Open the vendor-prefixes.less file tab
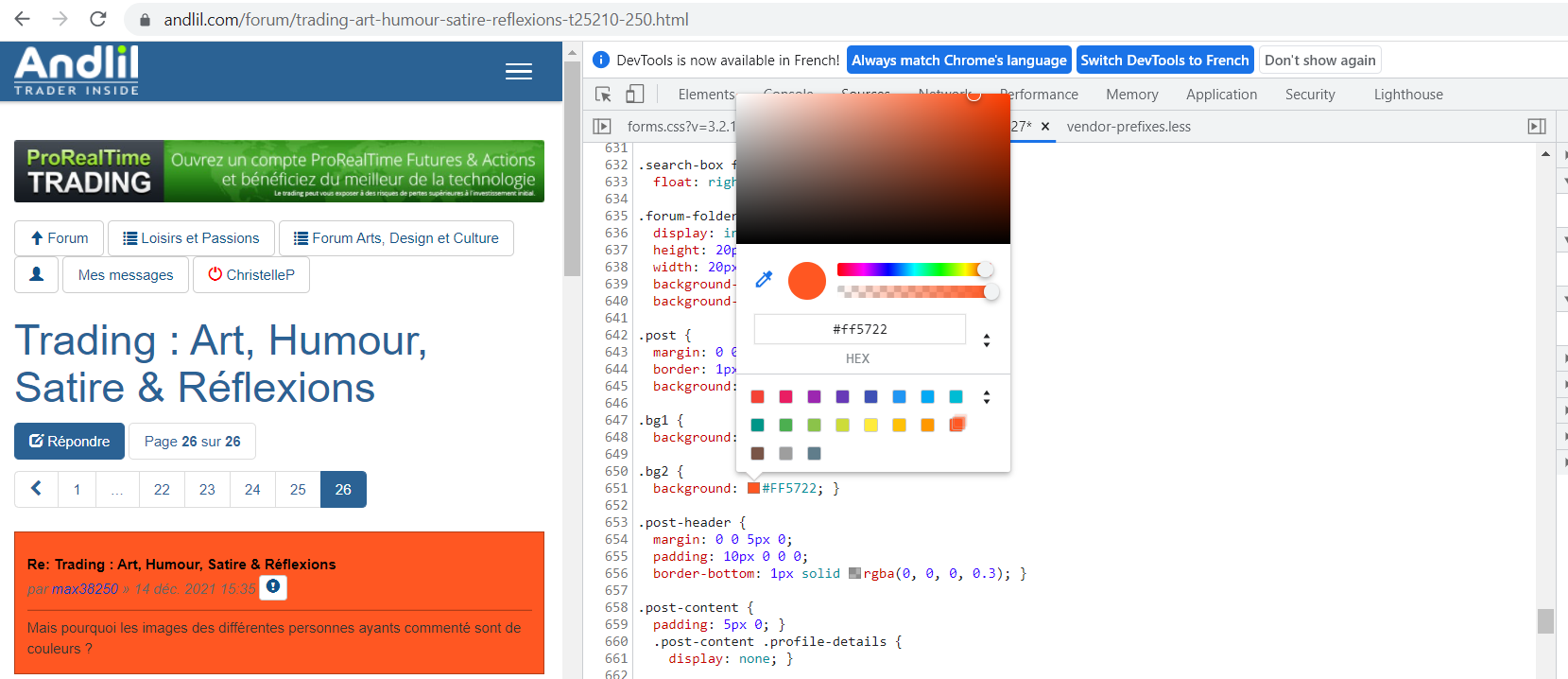This screenshot has width=1568, height=679. point(1129,127)
